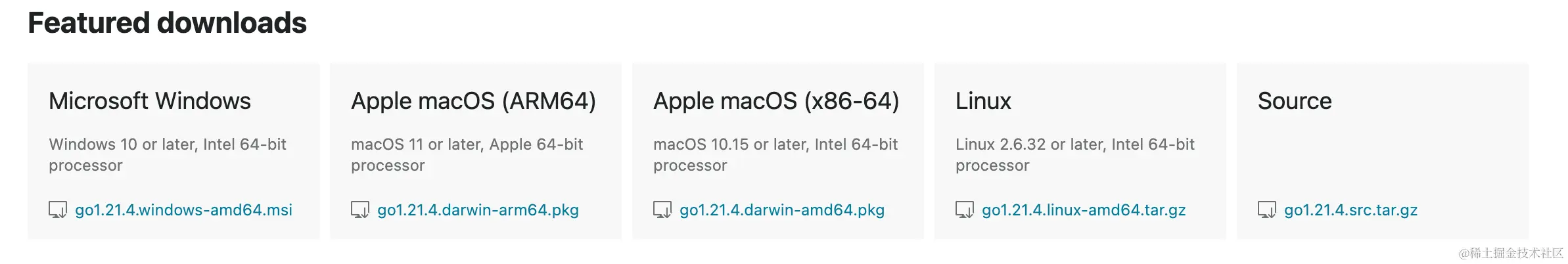The height and width of the screenshot is (264, 1568).
Task: Click download icon beside src.tar.gz
Action: [1267, 210]
